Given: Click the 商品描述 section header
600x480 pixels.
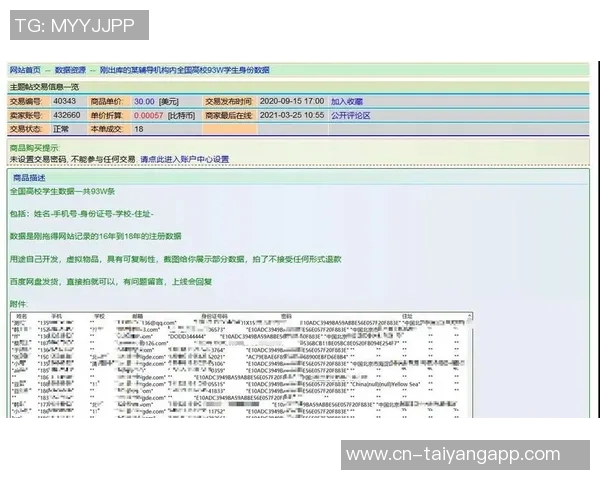Looking at the screenshot, I should 29,178.
